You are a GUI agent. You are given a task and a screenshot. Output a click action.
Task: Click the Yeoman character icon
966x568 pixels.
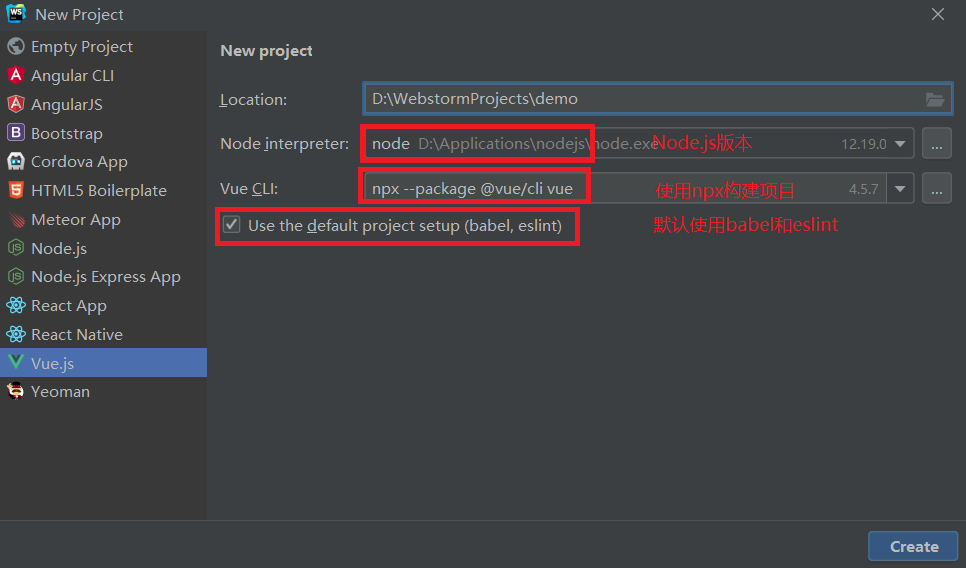click(15, 391)
